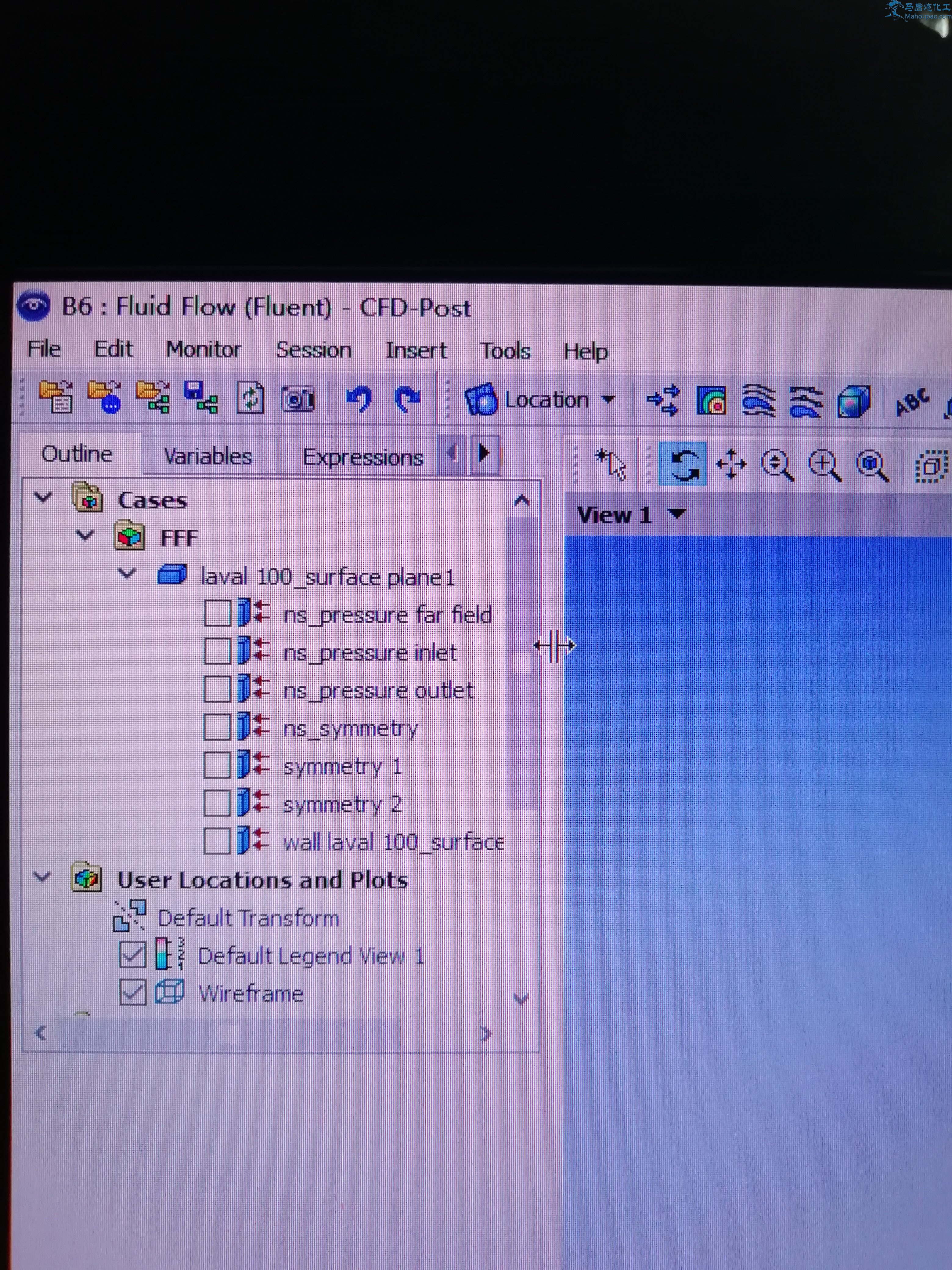The height and width of the screenshot is (1270, 952).
Task: Click outline scroll up arrow
Action: coord(522,500)
